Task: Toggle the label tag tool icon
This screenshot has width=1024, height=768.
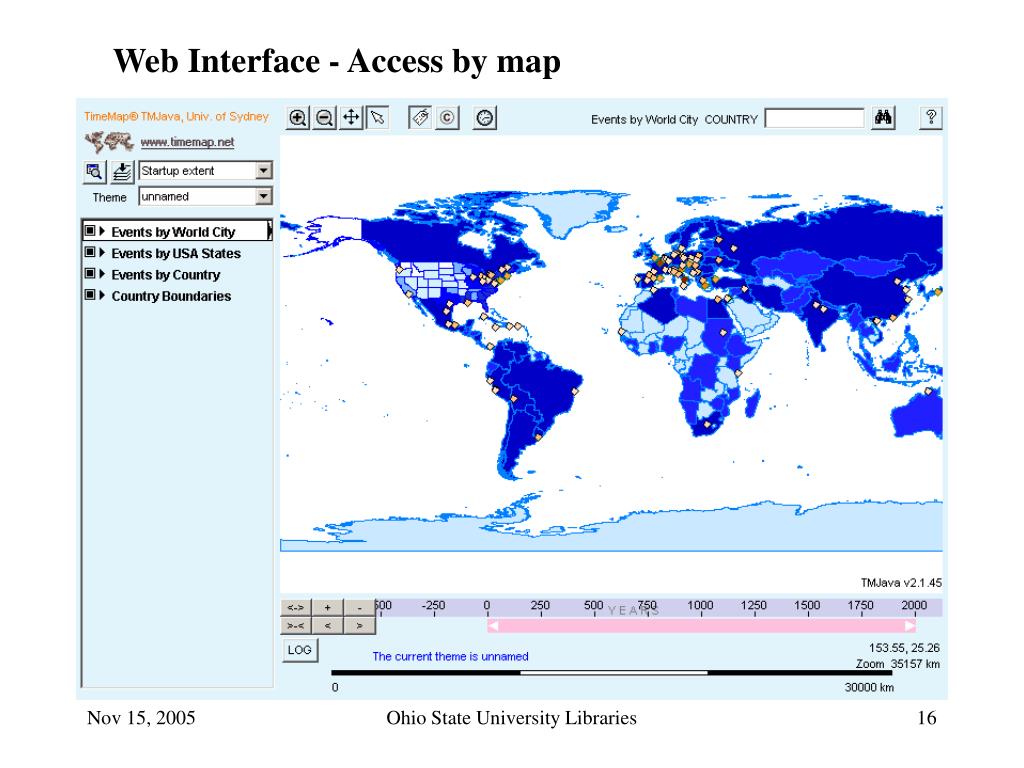Action: coord(421,118)
